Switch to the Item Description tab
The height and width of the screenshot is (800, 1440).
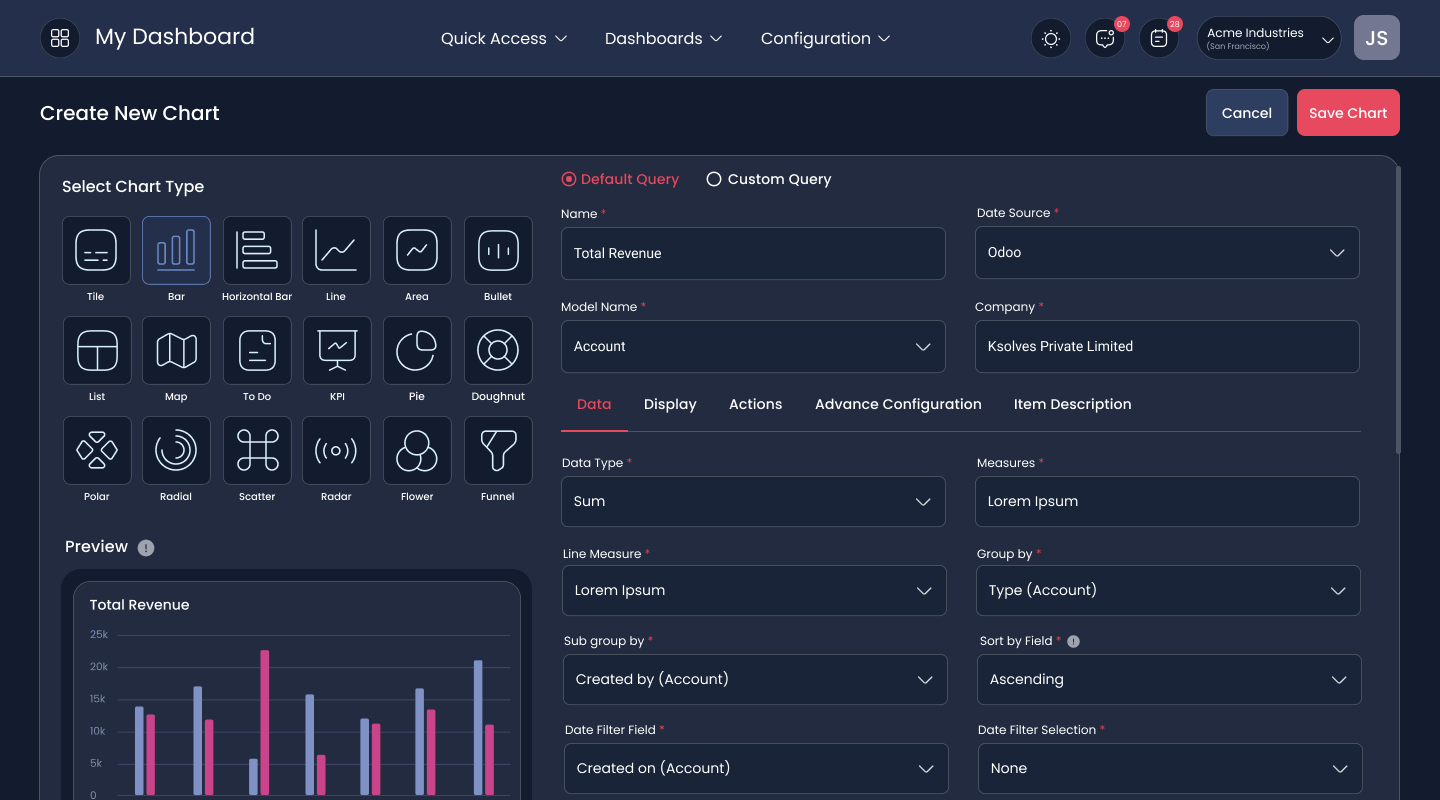coord(1072,404)
